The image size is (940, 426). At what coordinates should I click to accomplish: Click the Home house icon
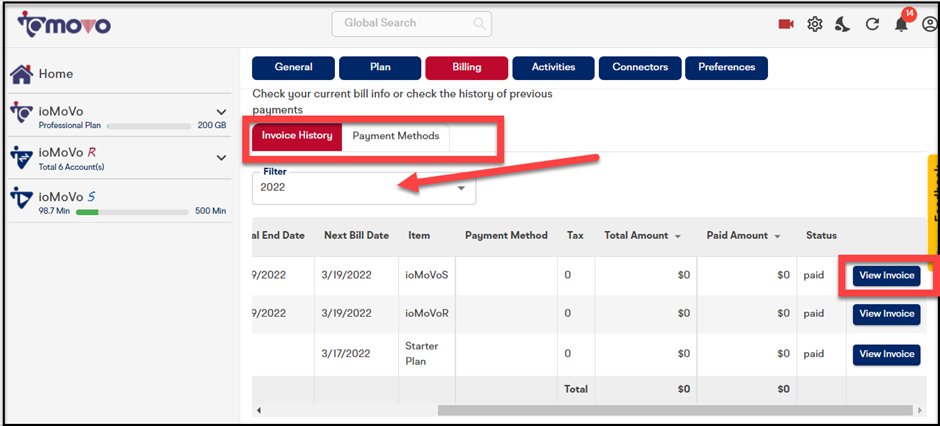[22, 74]
